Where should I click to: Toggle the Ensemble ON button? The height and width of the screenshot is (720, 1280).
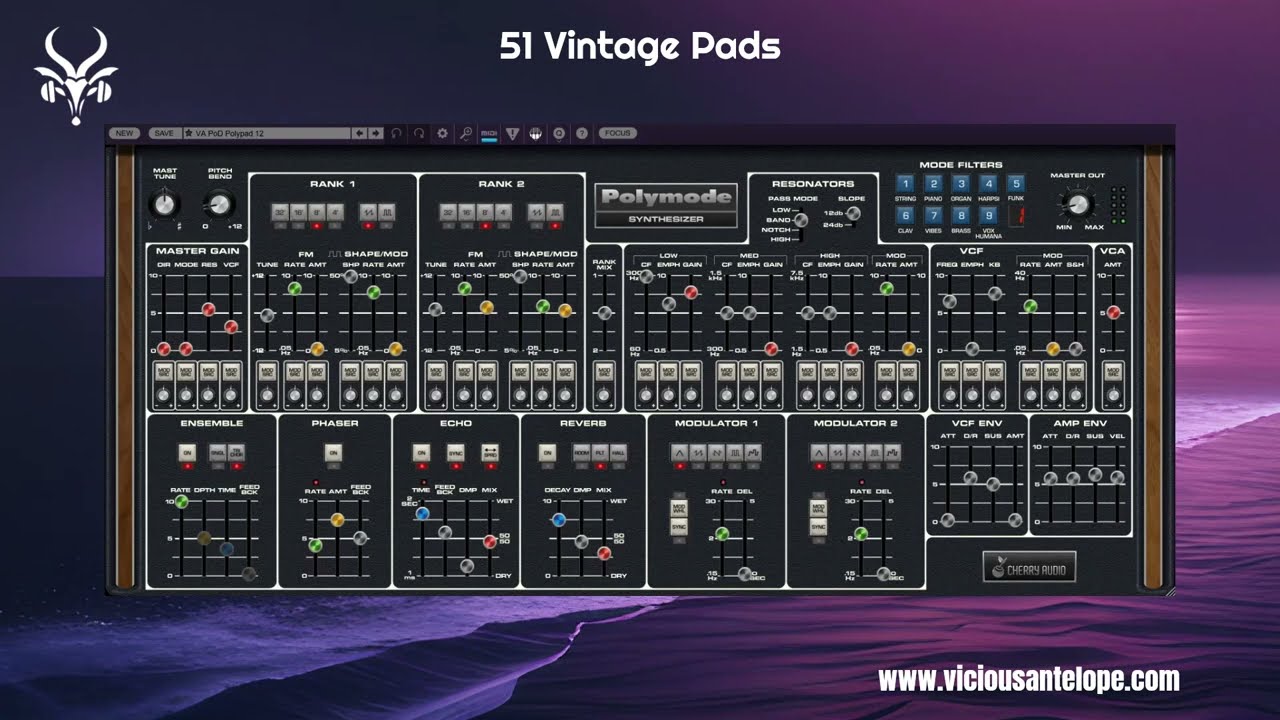click(x=187, y=453)
